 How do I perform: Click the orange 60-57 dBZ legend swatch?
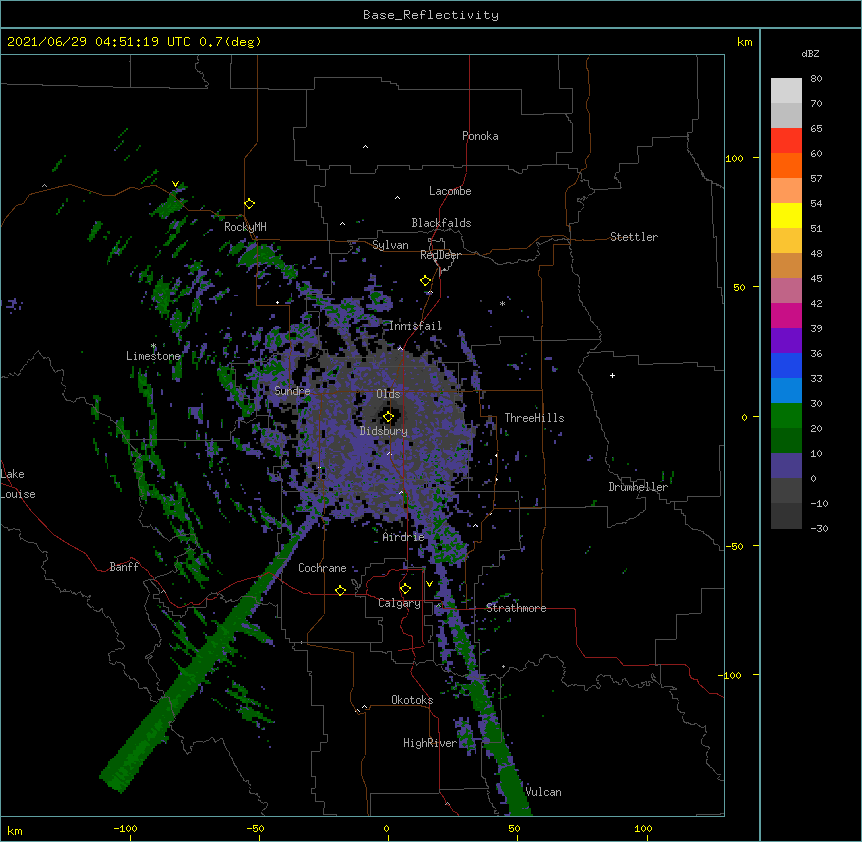coord(786,165)
